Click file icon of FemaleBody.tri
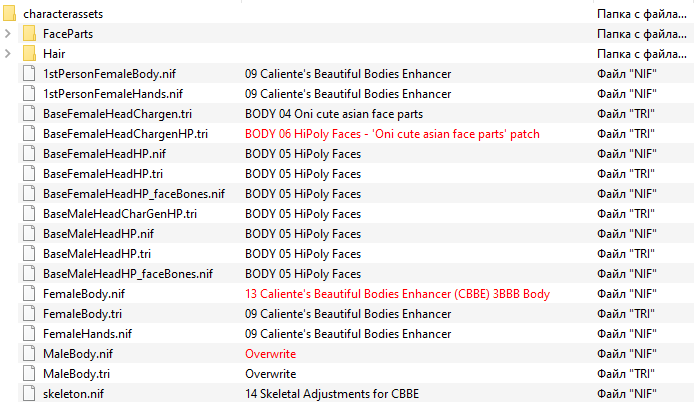 tap(29, 313)
